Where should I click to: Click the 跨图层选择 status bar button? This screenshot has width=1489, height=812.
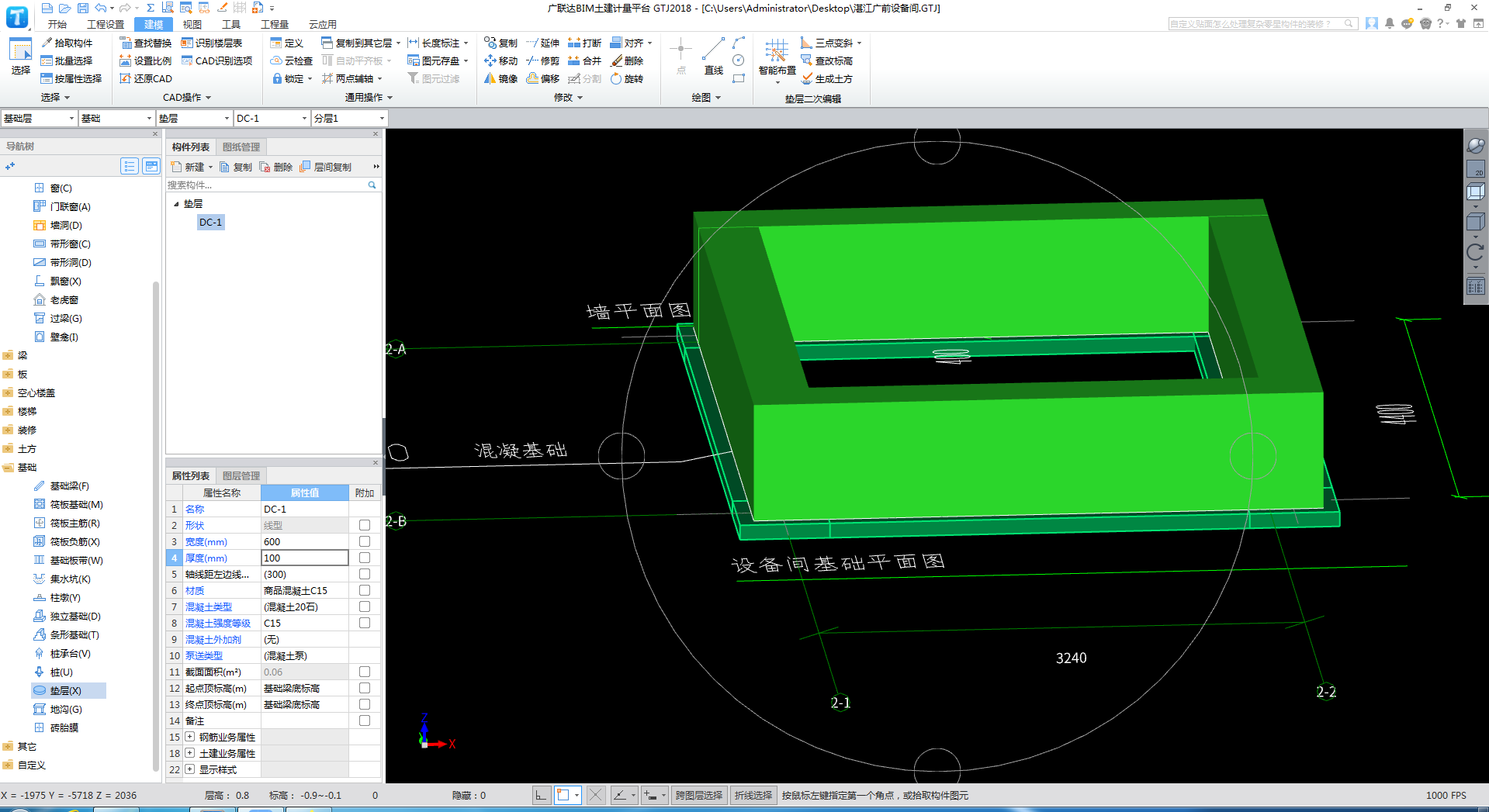coord(699,795)
